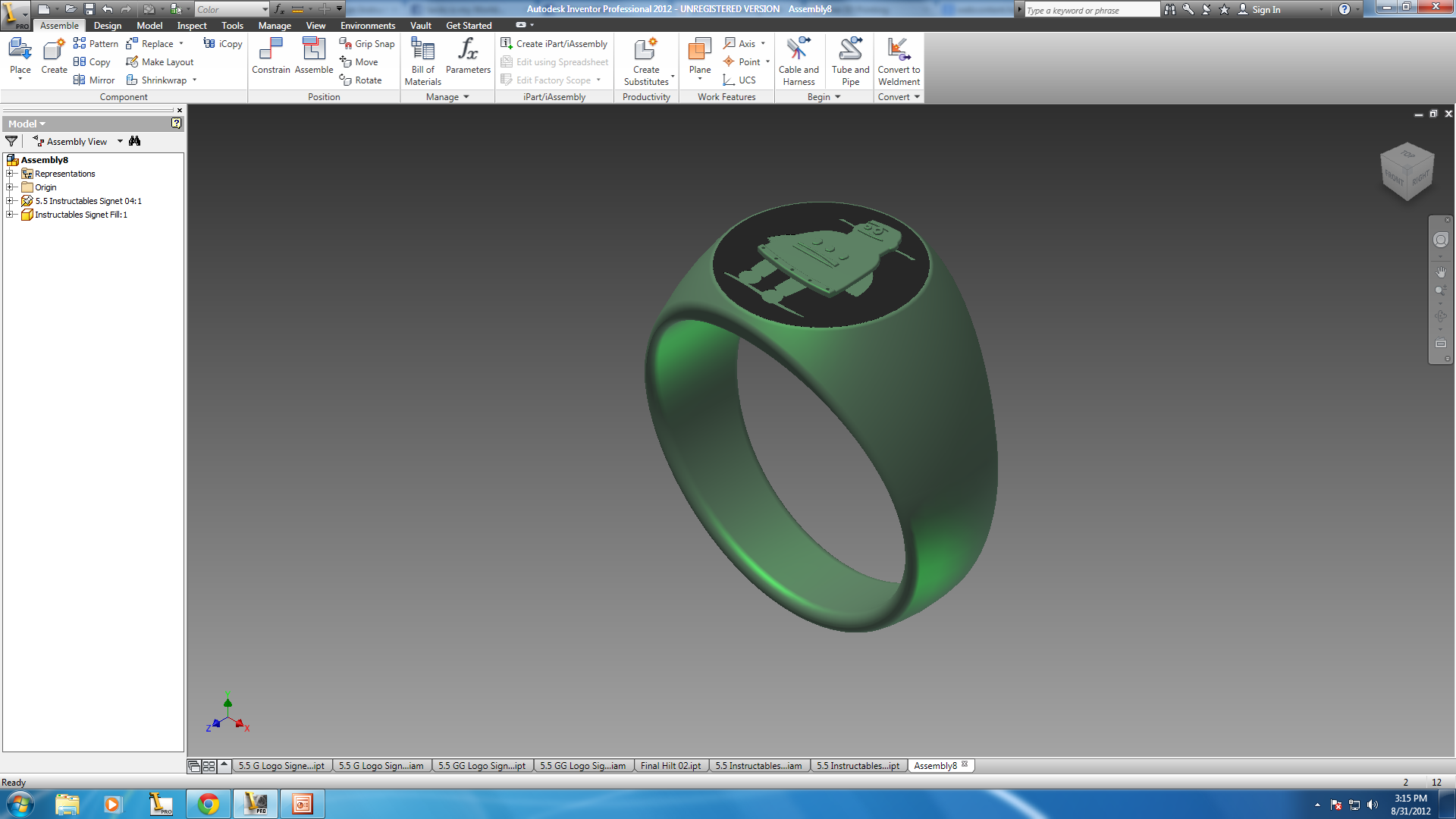Choose the Pattern component tool
Image resolution: width=1456 pixels, height=819 pixels.
tap(96, 44)
